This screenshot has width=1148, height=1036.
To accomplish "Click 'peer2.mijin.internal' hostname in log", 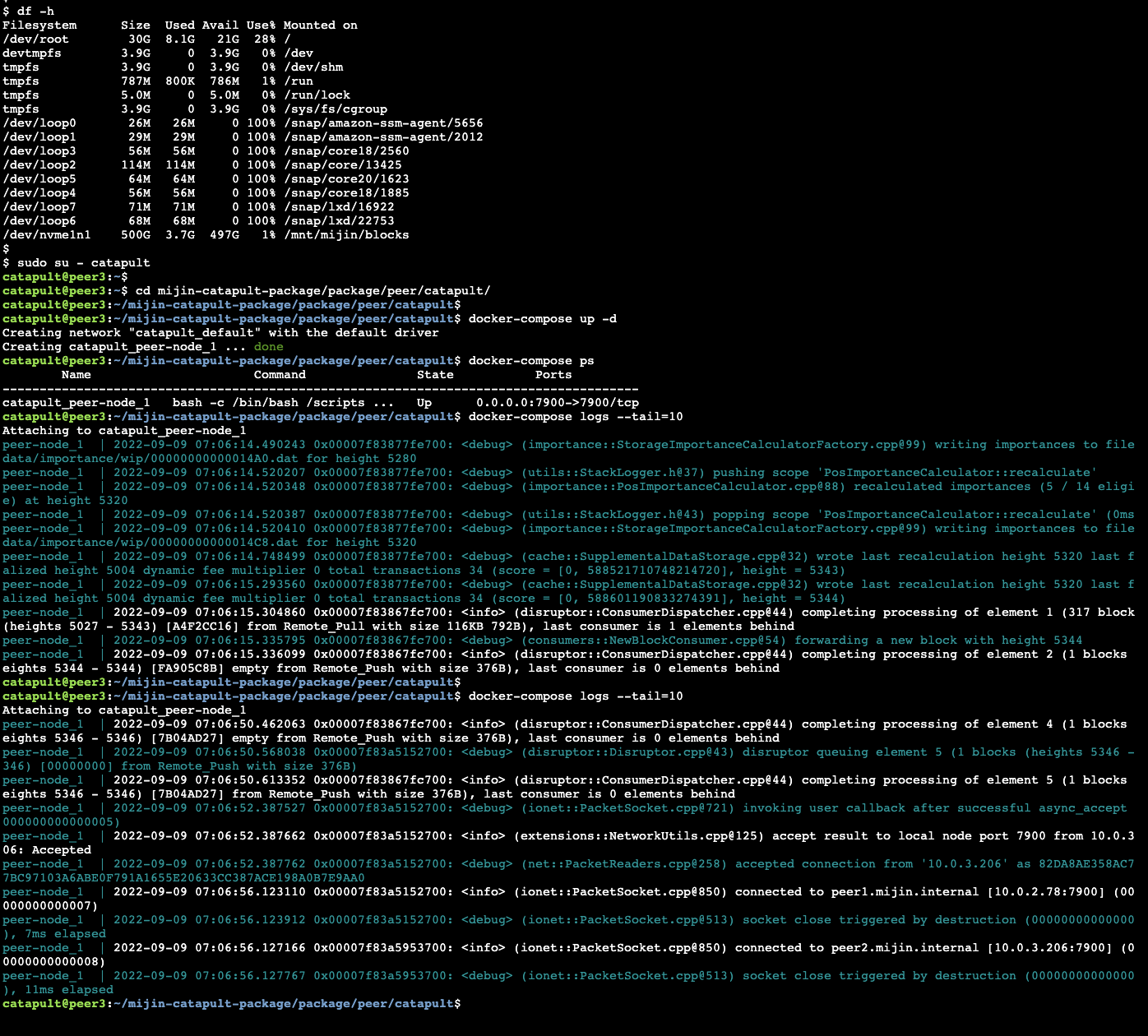I will point(905,947).
